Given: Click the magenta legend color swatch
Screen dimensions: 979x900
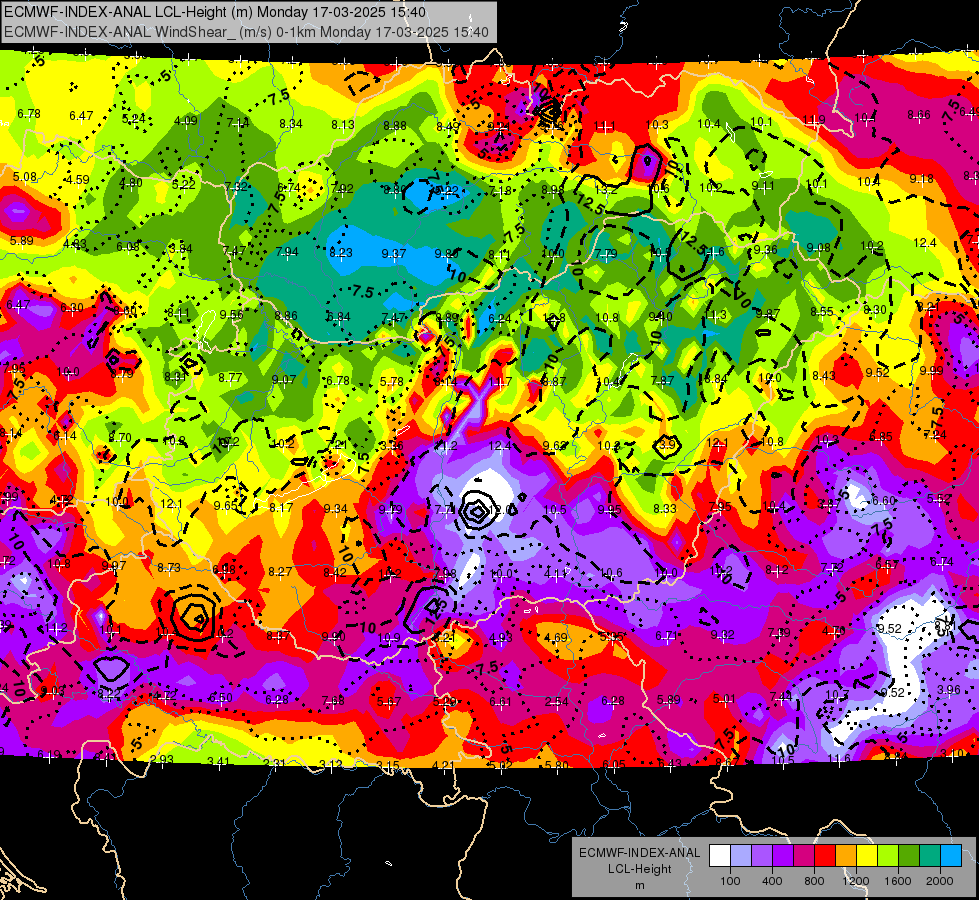Looking at the screenshot, I should (x=804, y=855).
